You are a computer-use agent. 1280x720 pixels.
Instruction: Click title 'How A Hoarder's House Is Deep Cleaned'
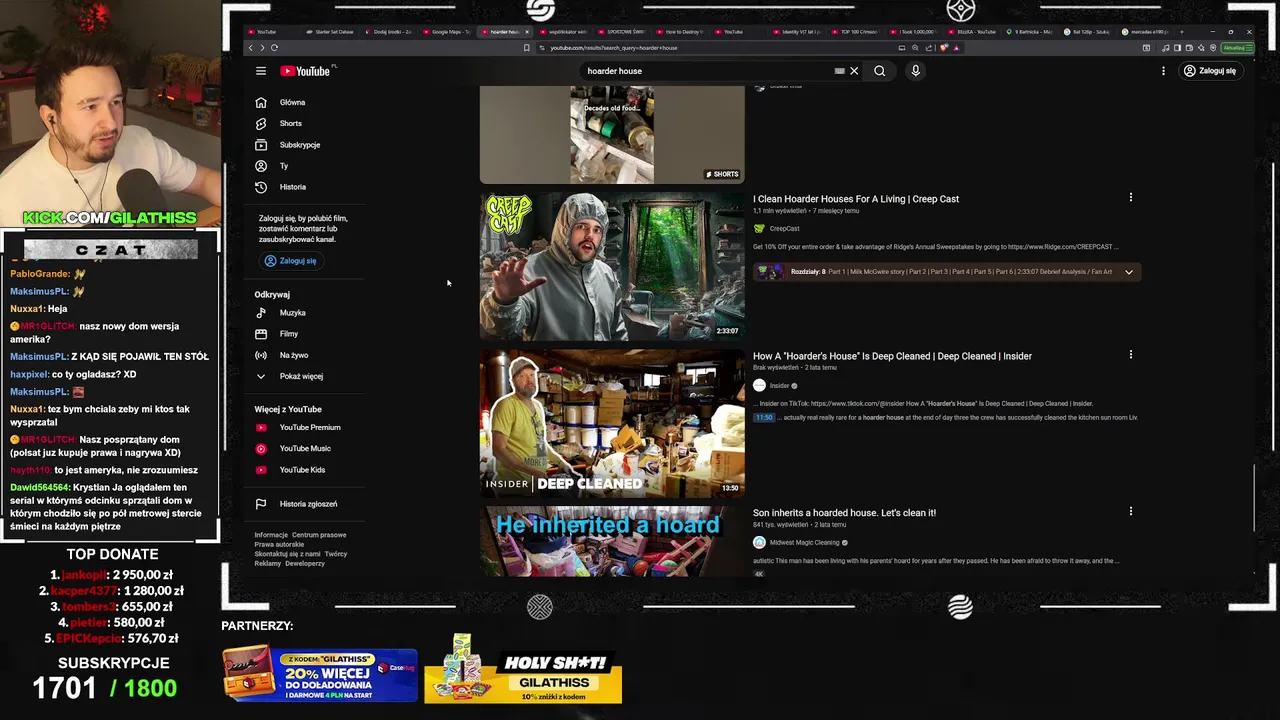[x=892, y=356]
